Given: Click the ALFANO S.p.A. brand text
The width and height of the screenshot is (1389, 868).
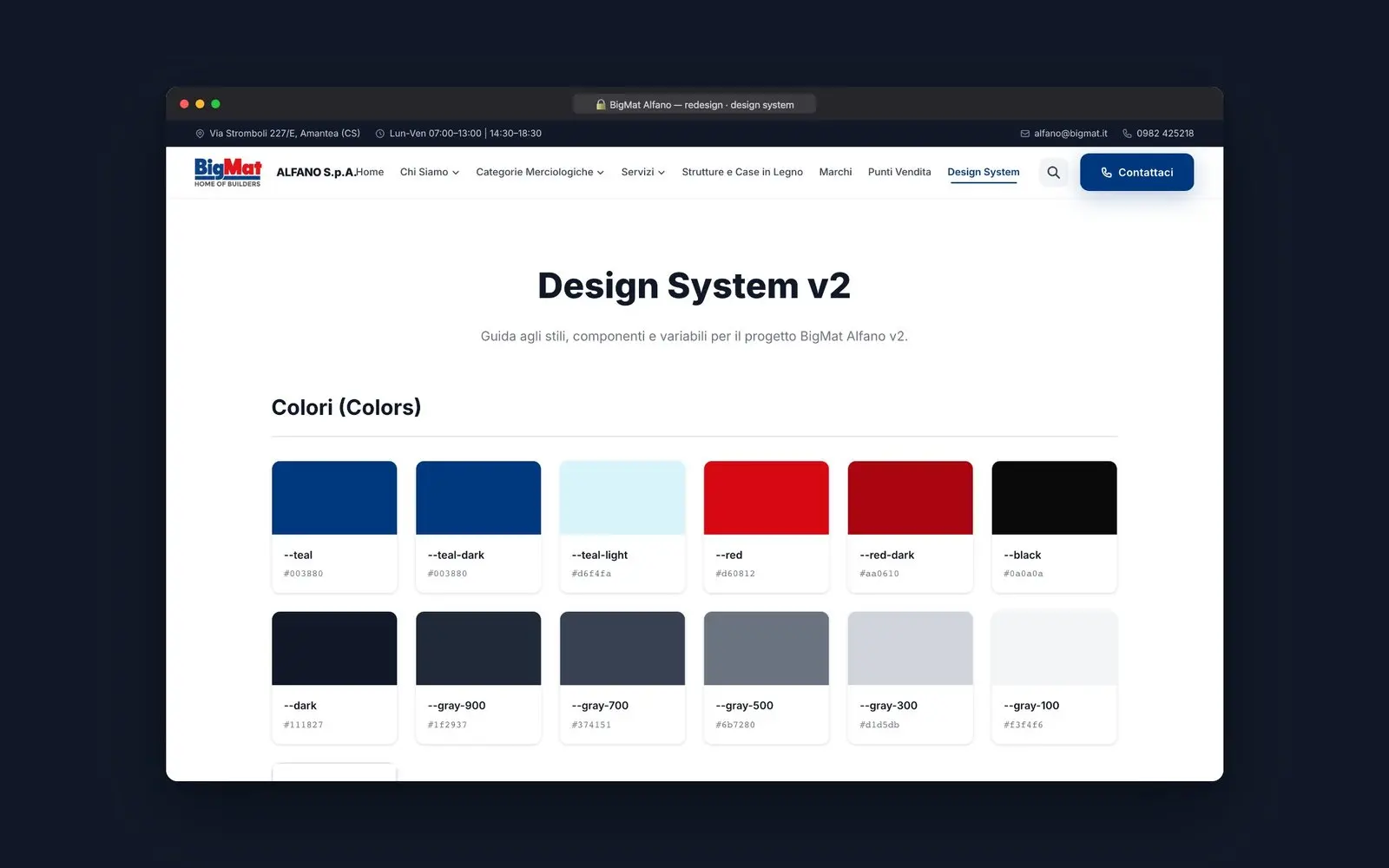Looking at the screenshot, I should [x=316, y=172].
